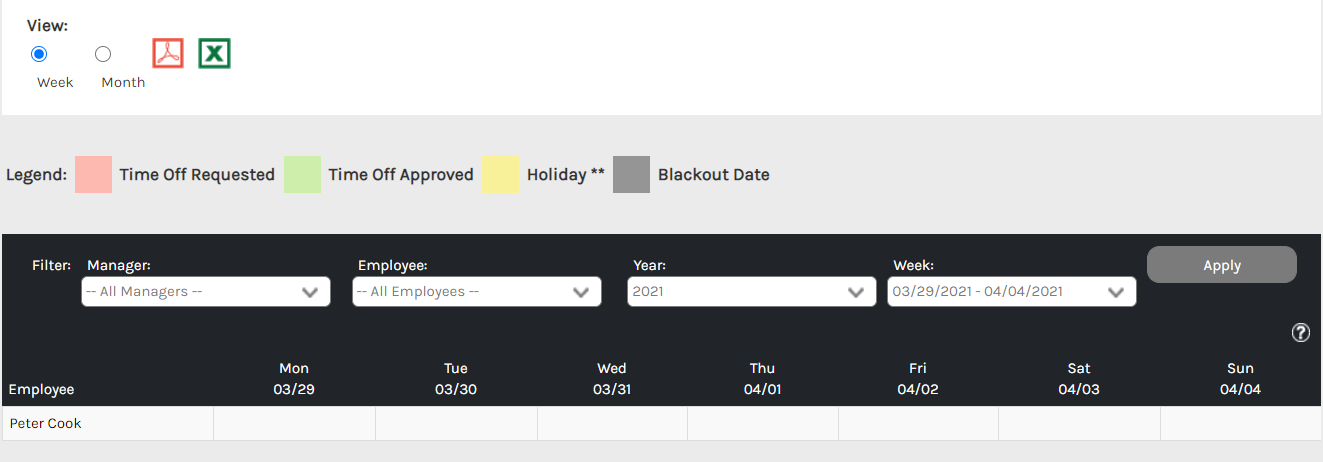Click the Fri 04/02 column header
The width and height of the screenshot is (1323, 462).
(917, 379)
